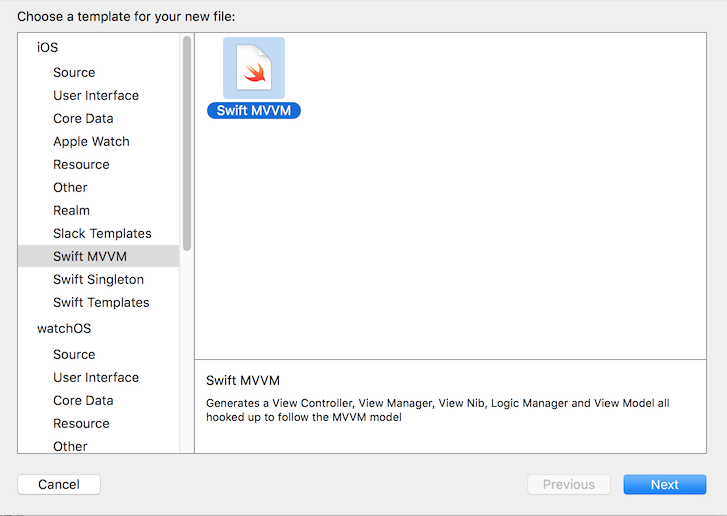Click the sidebar vertical scrollbar
The image size is (727, 516).
click(187, 143)
